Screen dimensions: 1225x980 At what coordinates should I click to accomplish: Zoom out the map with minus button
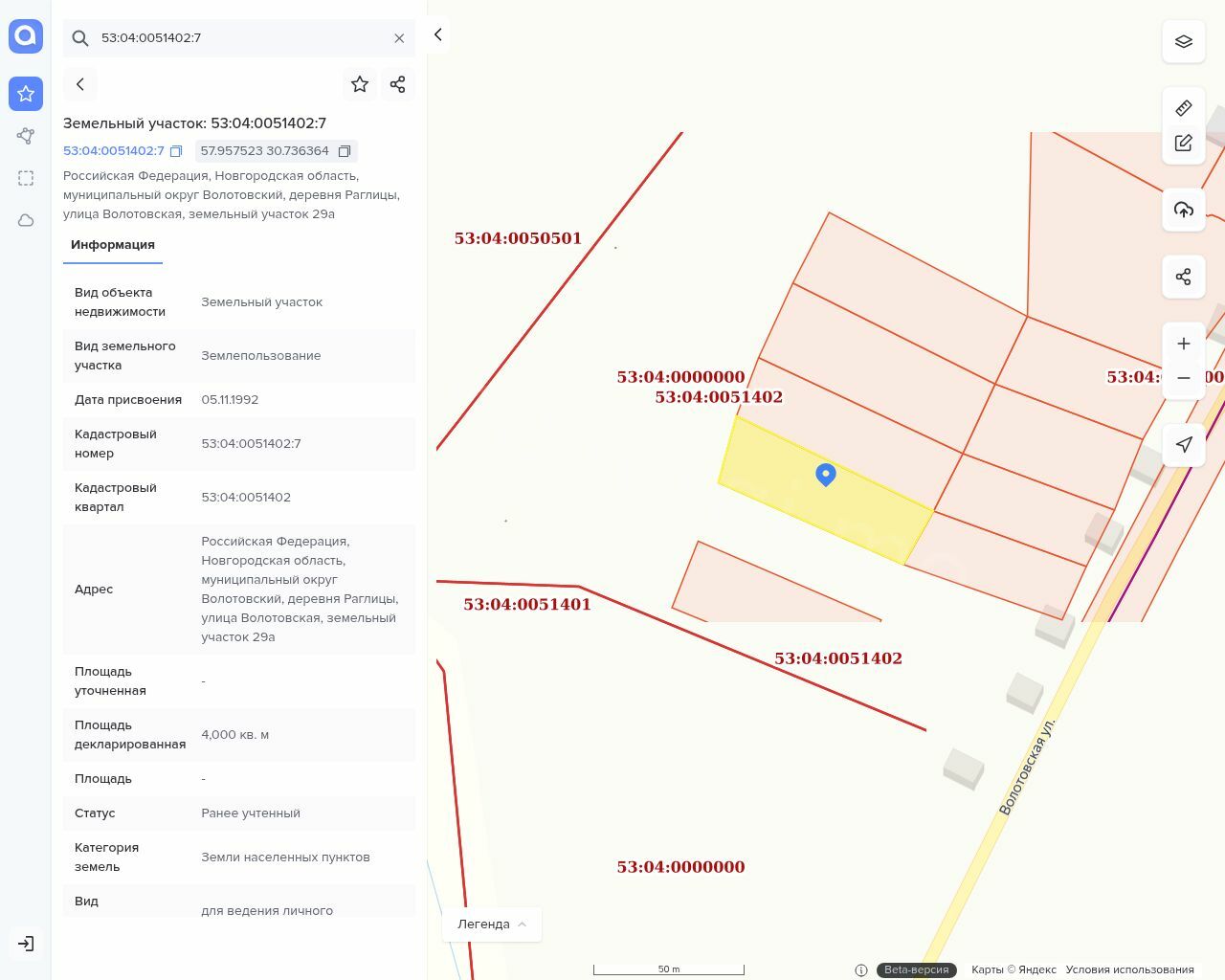click(1183, 378)
